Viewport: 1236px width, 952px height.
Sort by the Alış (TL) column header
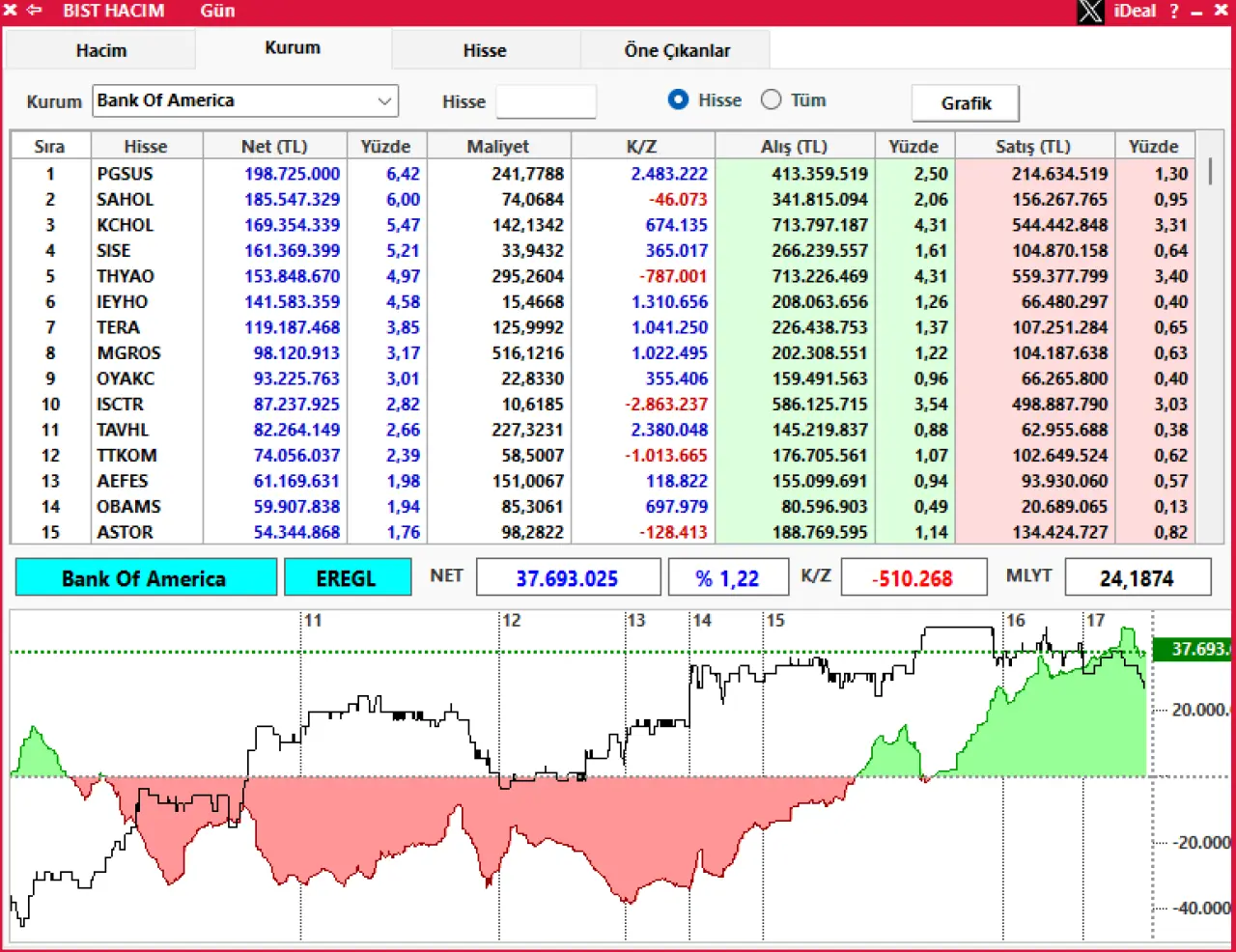(795, 146)
